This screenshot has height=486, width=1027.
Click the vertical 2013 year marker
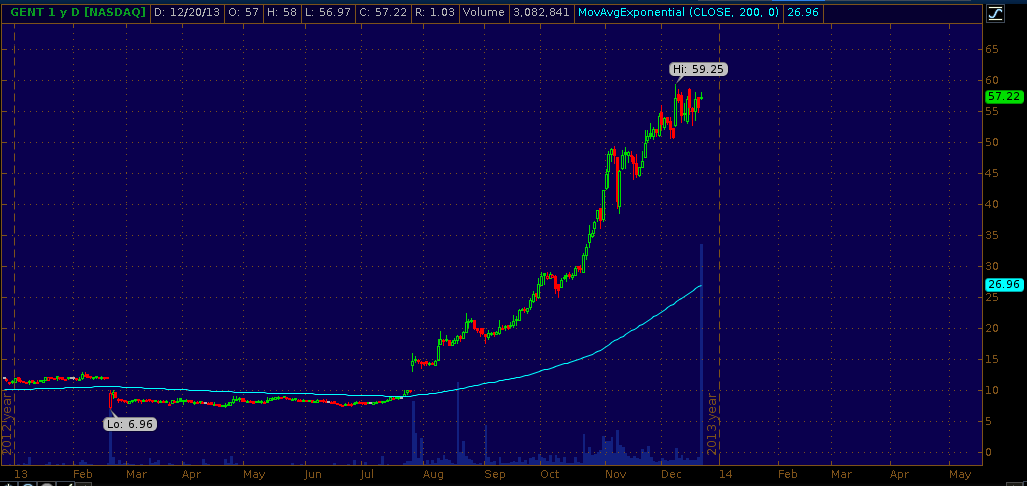click(713, 426)
